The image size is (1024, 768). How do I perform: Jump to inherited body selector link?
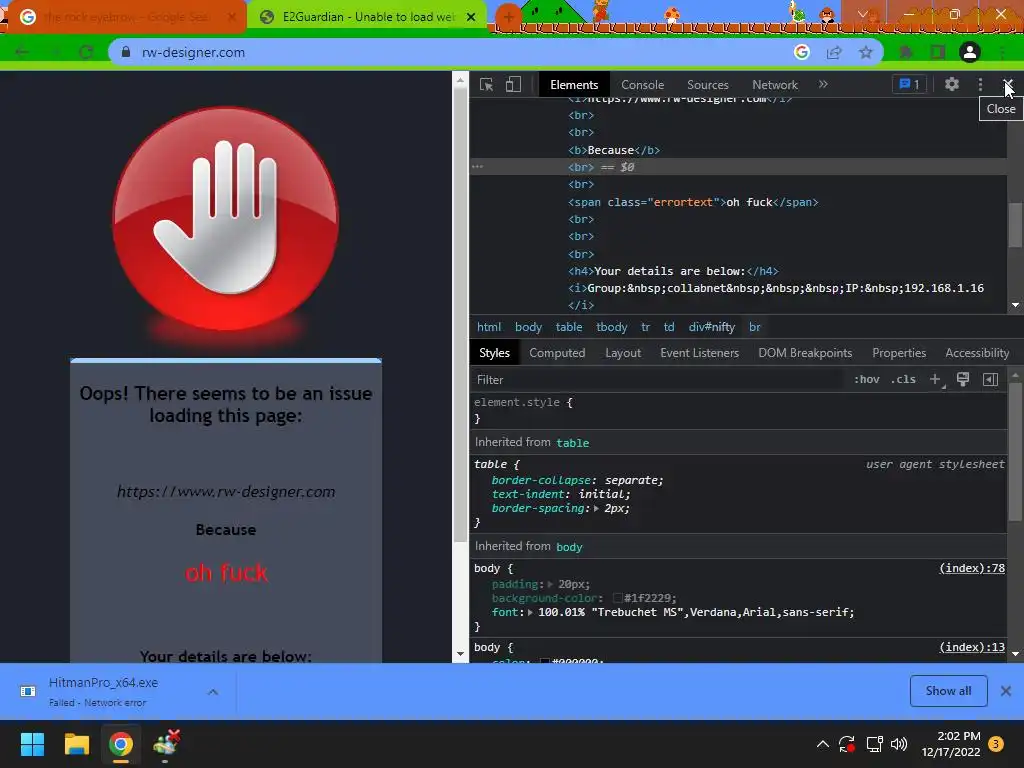tap(569, 547)
